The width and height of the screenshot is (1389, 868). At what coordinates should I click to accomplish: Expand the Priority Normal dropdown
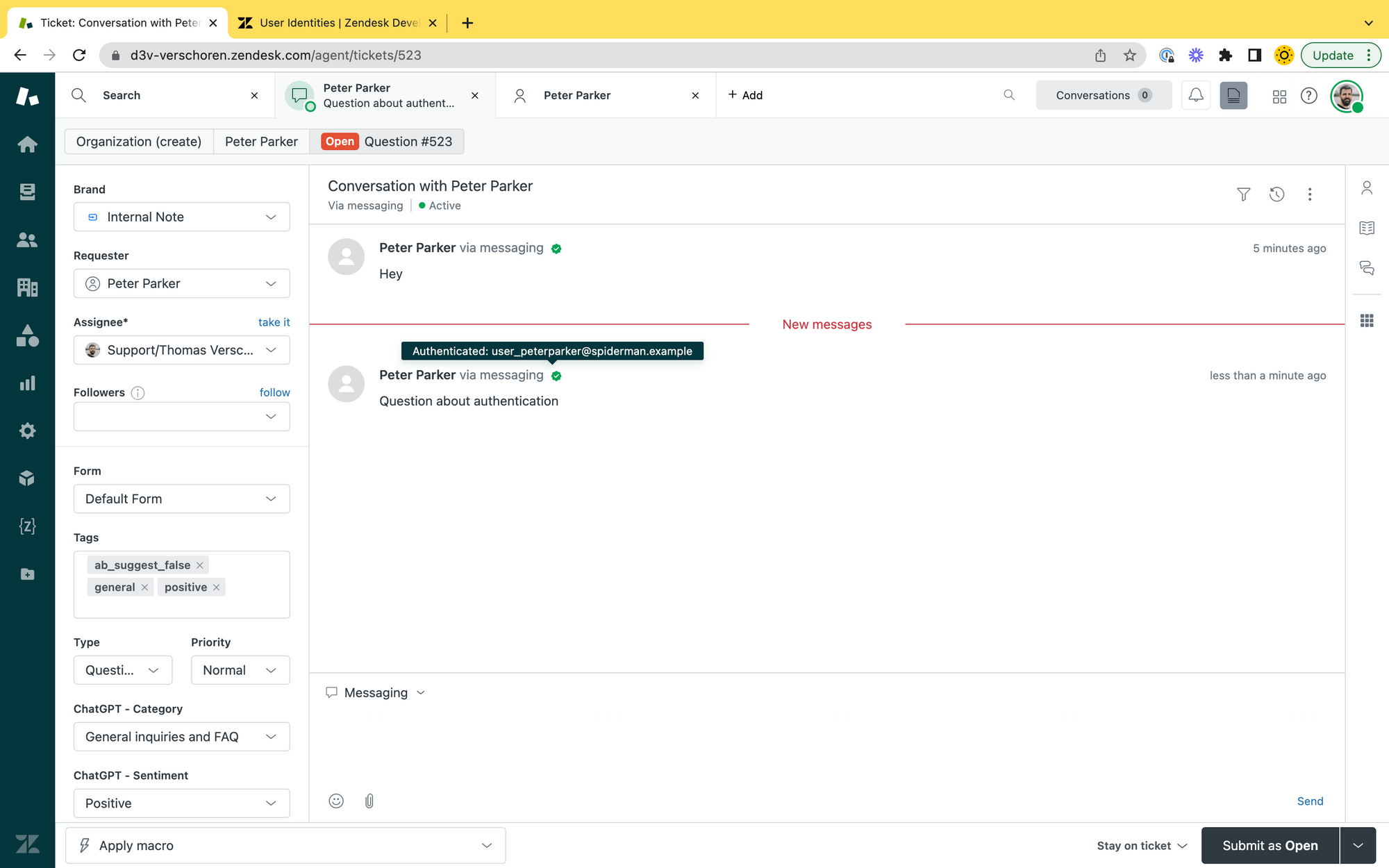click(x=240, y=670)
